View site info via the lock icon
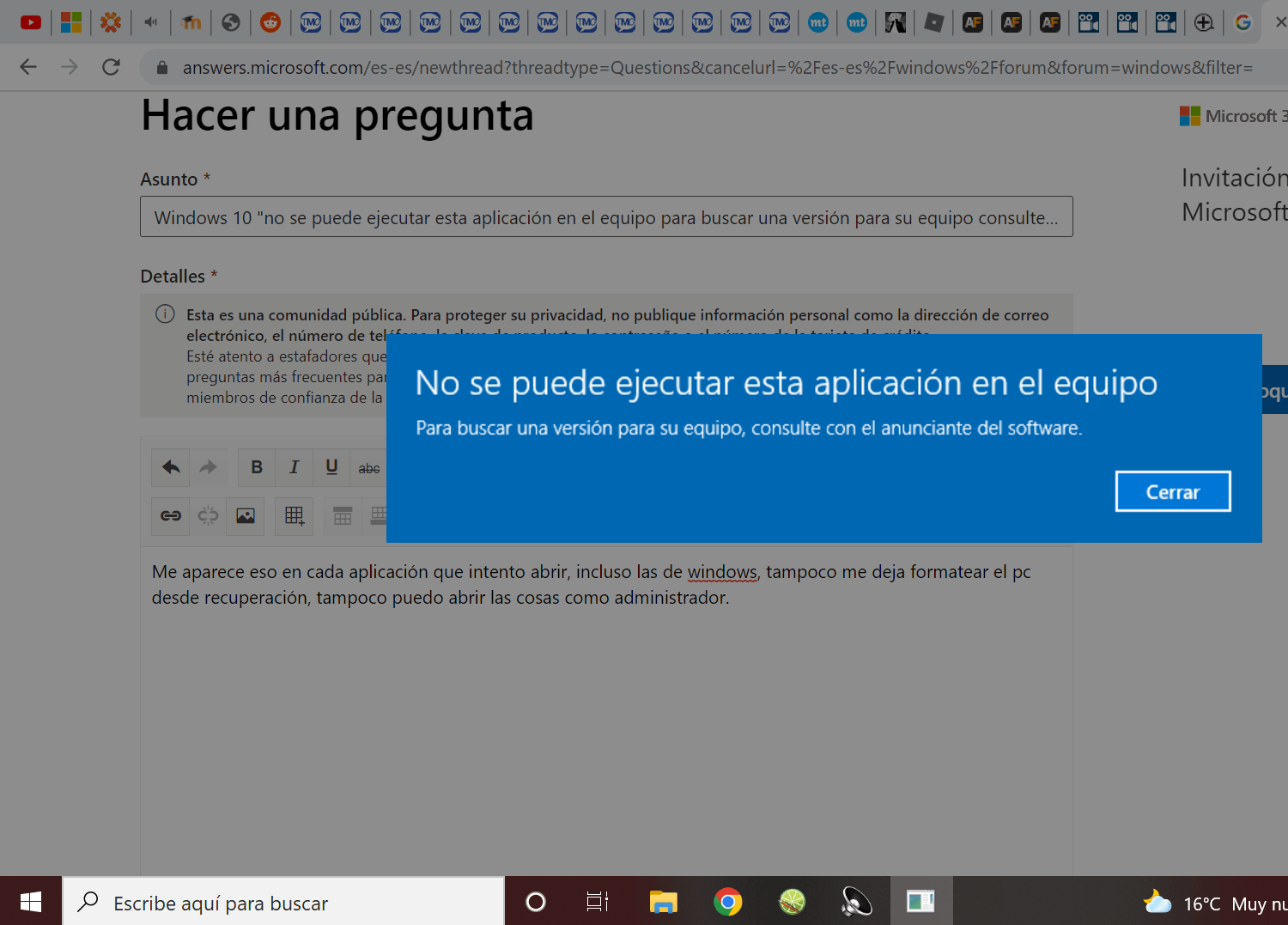 161,67
